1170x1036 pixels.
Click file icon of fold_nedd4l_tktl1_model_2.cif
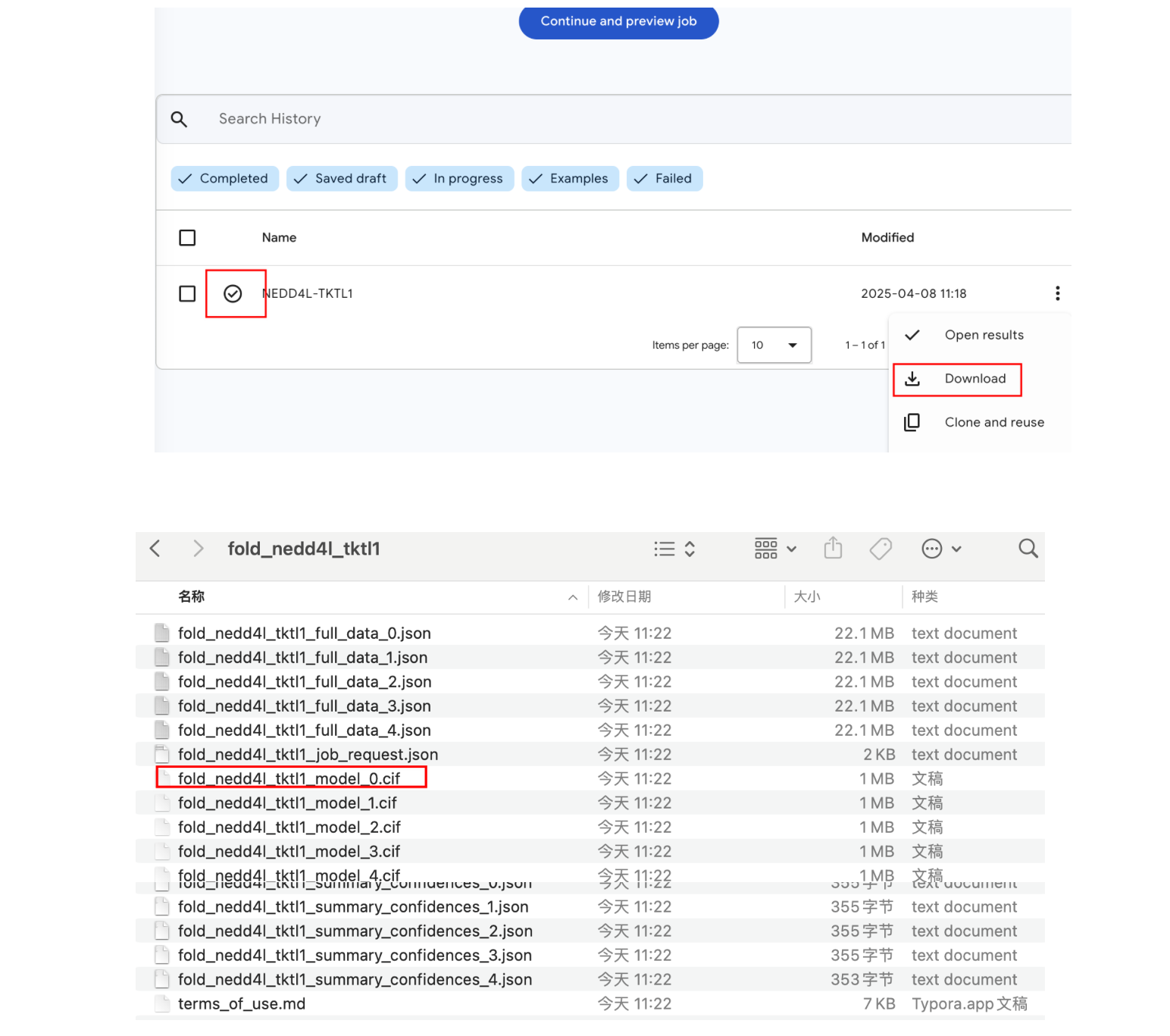pyautogui.click(x=161, y=827)
